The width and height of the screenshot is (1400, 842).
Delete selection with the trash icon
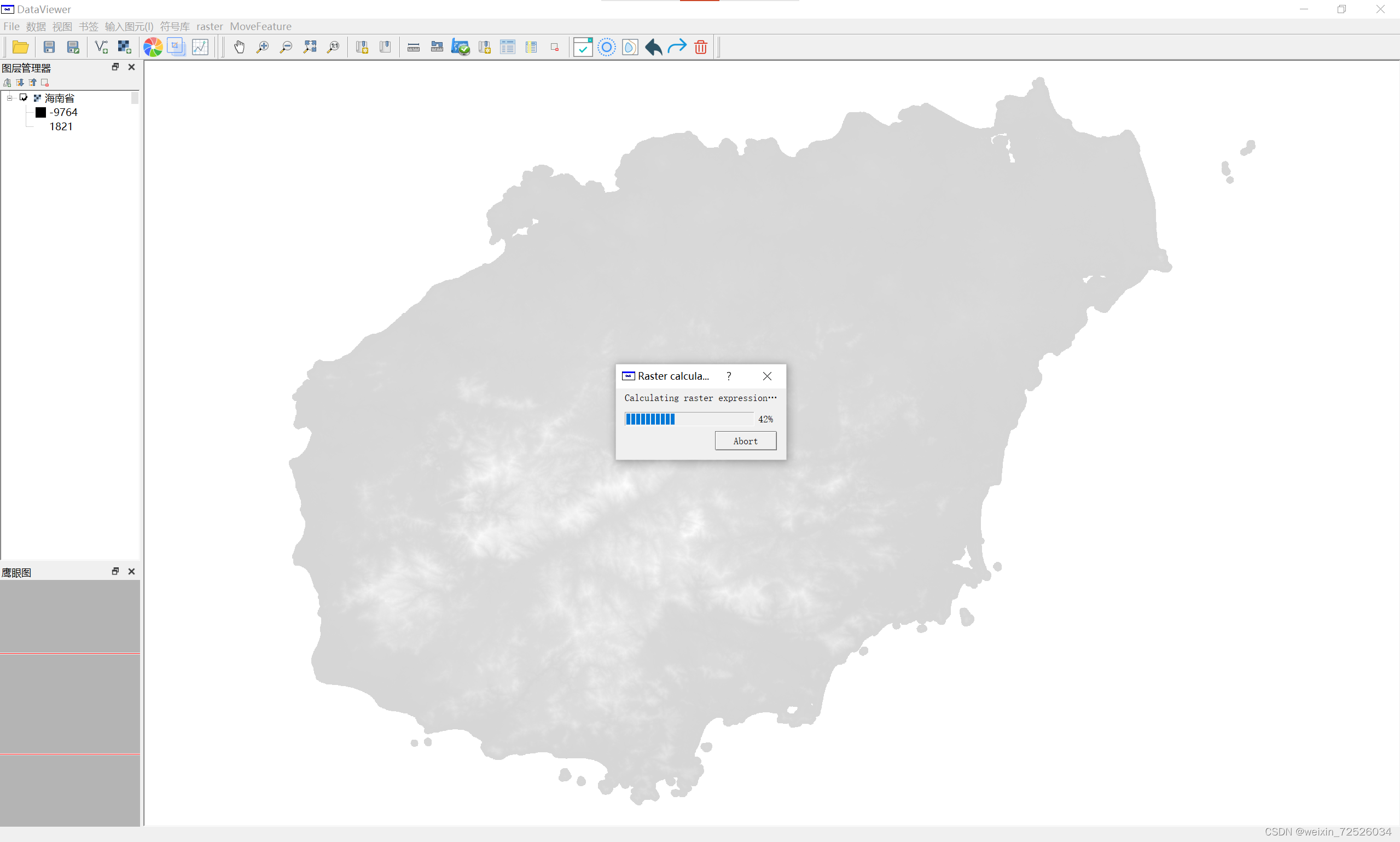pyautogui.click(x=700, y=47)
